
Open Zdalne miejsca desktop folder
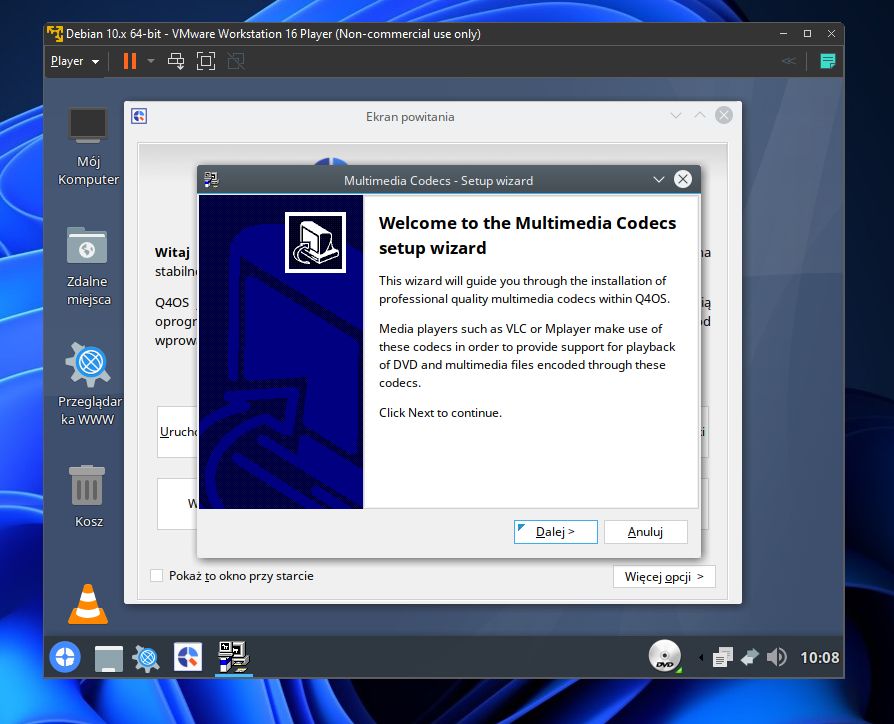pyautogui.click(x=88, y=267)
